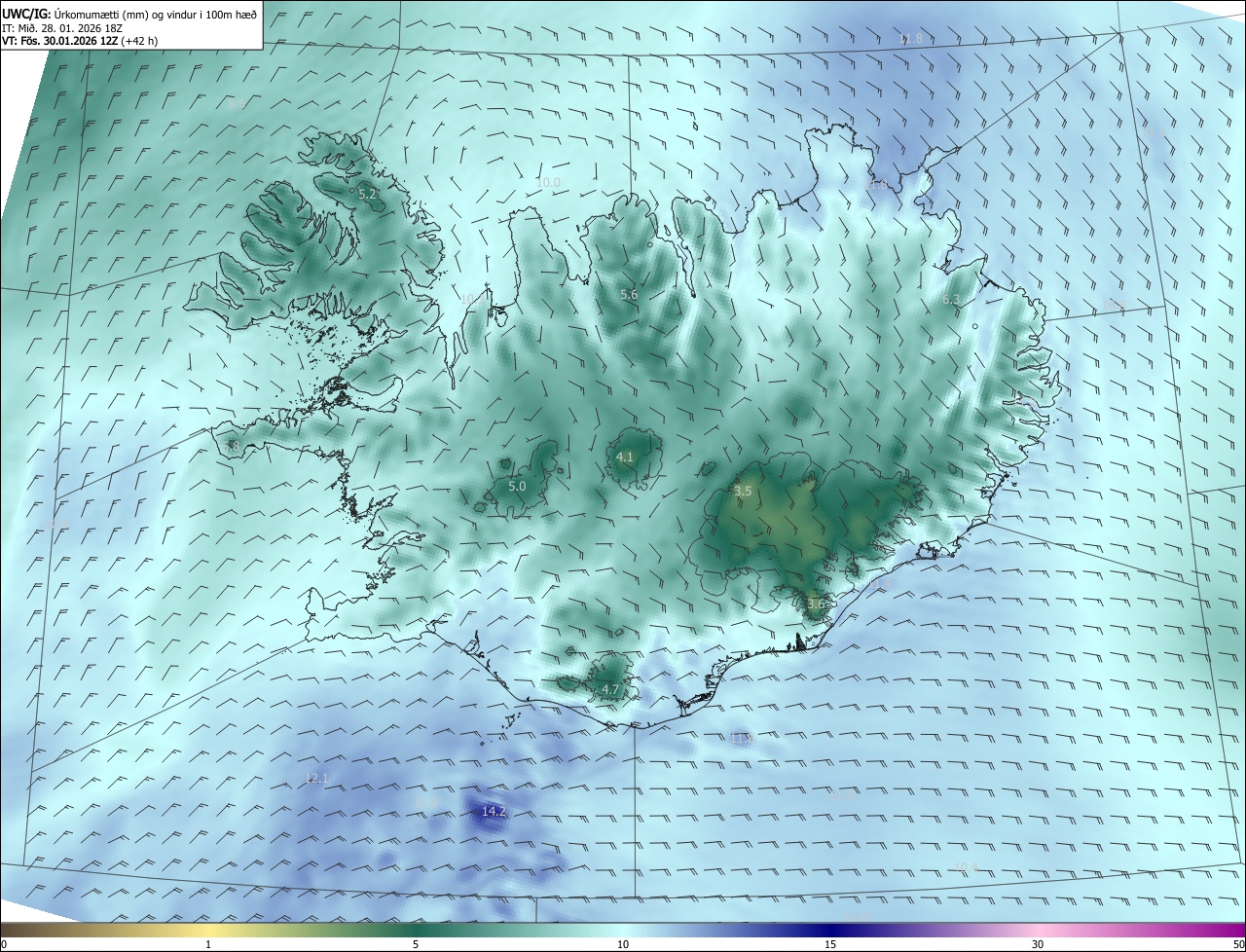Click the 11.8 label above the top boundary line
This screenshot has height=952, width=1246.
click(x=909, y=39)
